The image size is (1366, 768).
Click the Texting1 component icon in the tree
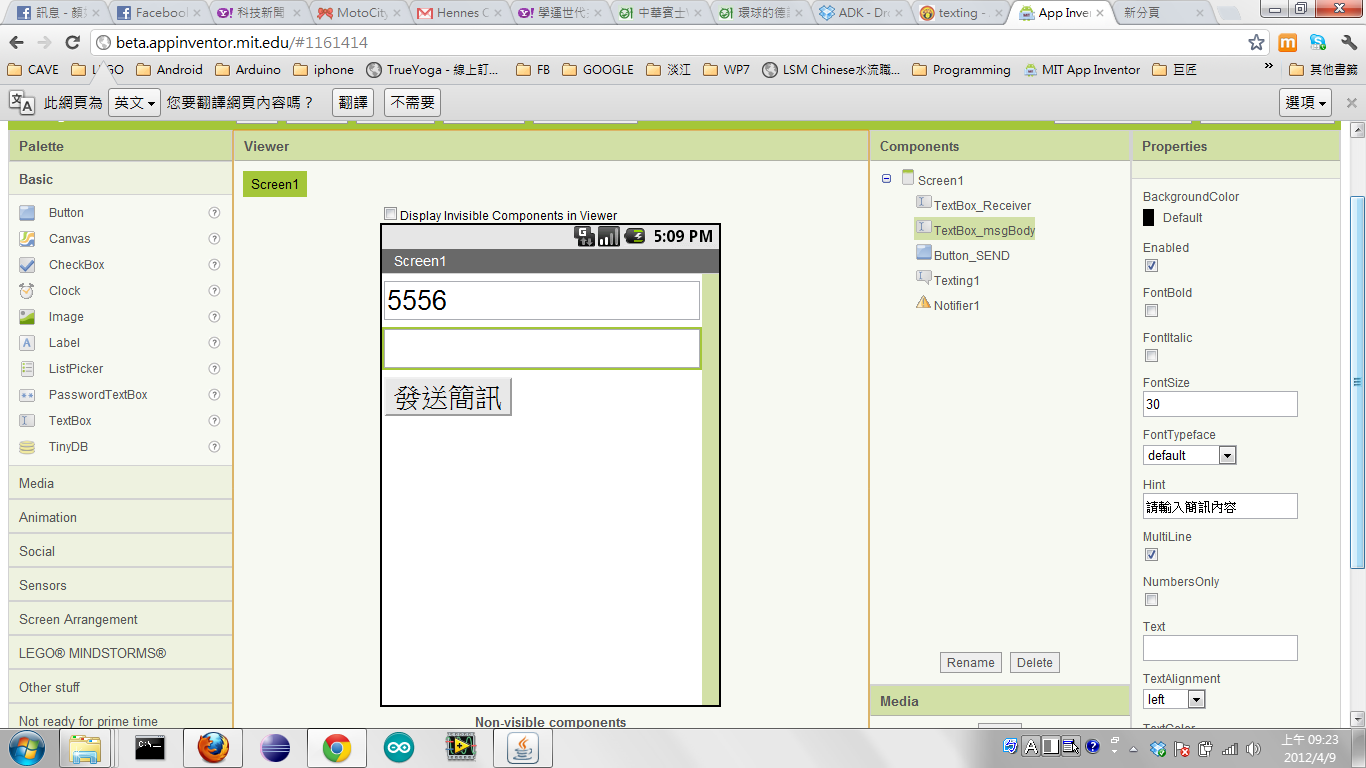pos(923,278)
